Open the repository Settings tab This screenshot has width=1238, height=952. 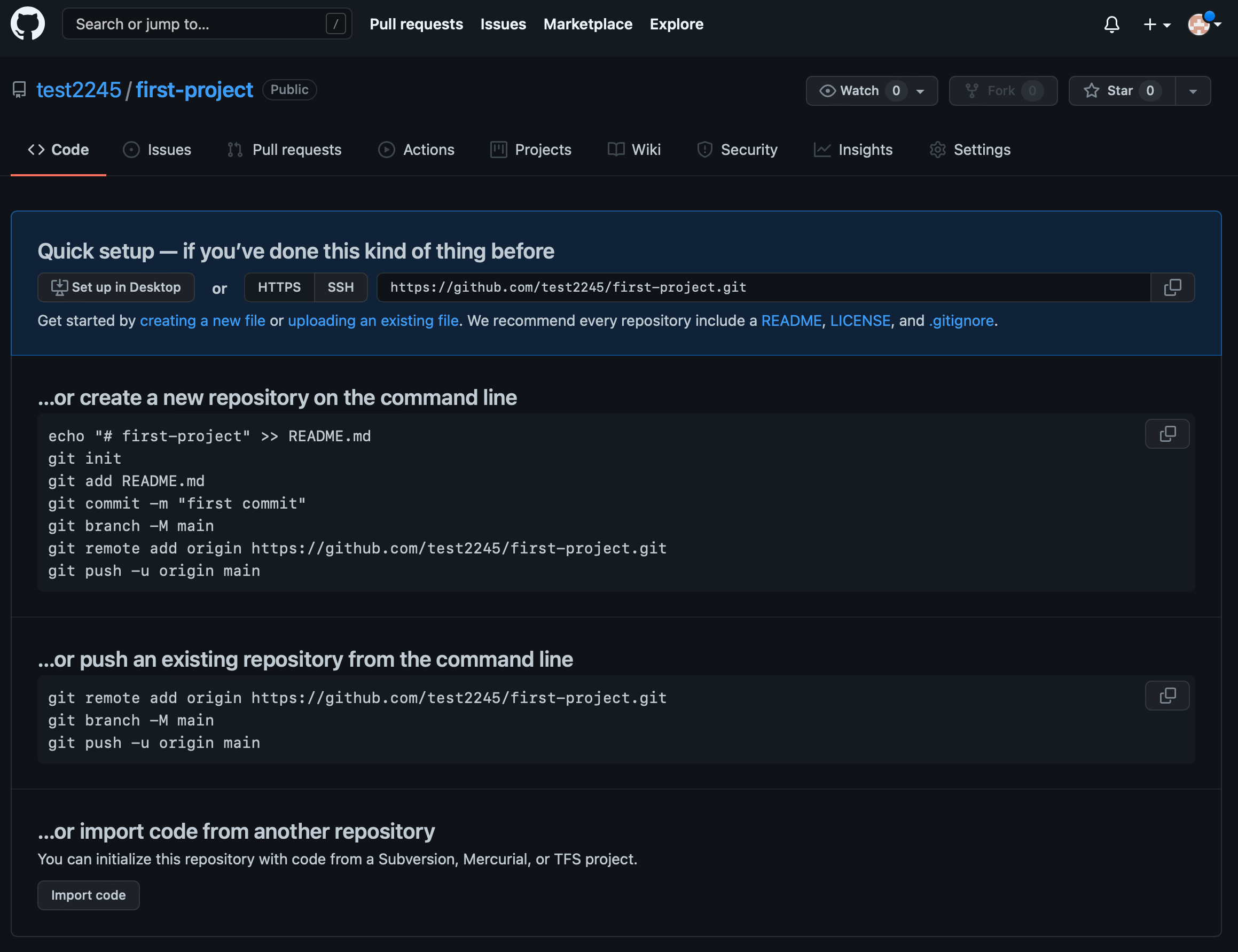click(970, 150)
